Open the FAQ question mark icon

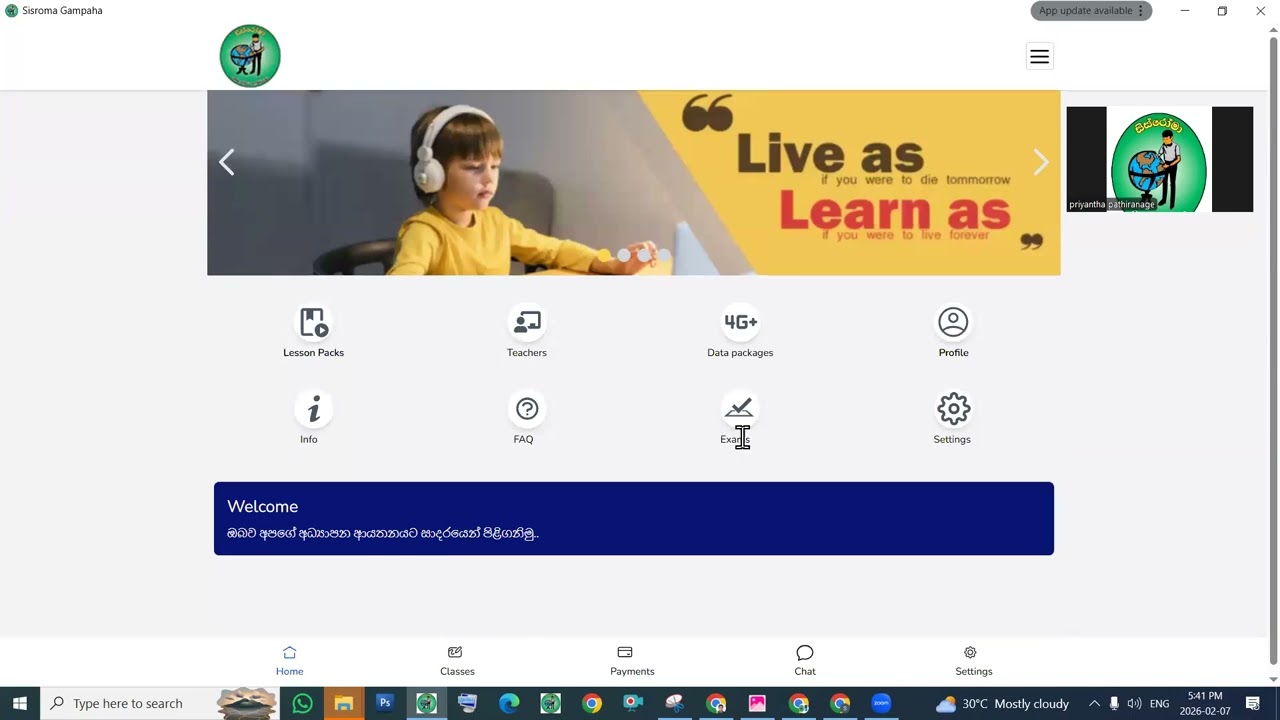(x=527, y=409)
